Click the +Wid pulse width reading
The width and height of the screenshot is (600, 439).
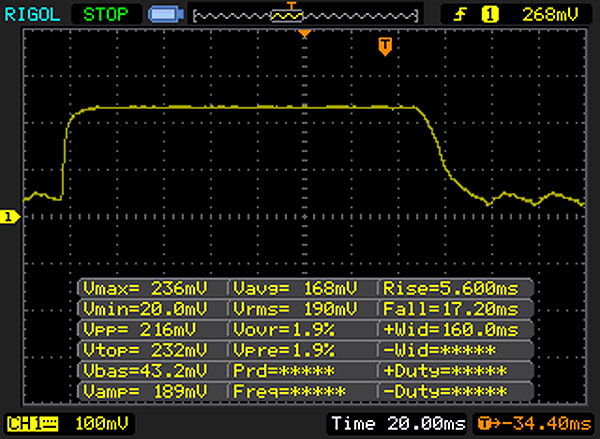point(451,329)
